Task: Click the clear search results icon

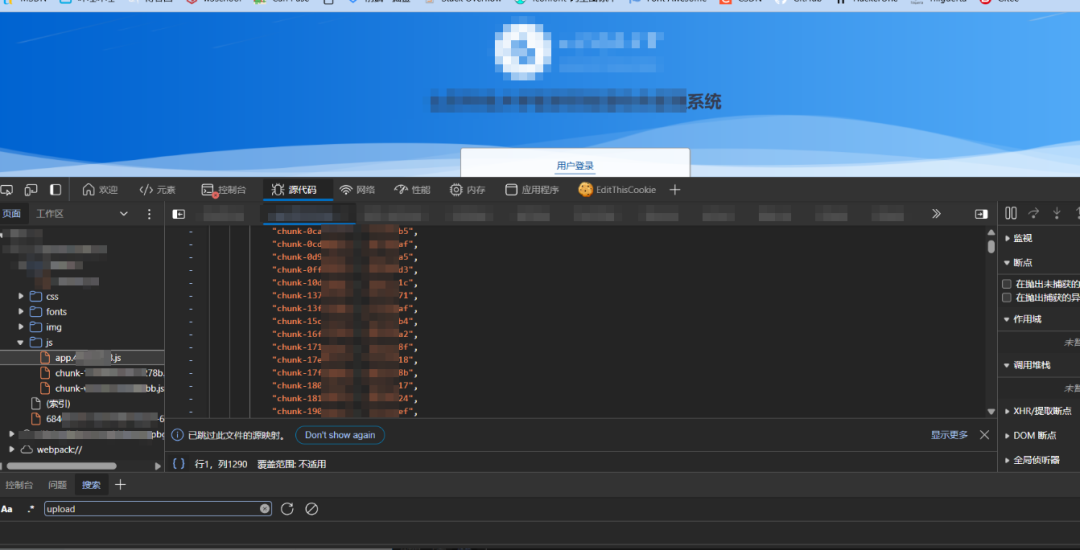Action: [x=311, y=509]
